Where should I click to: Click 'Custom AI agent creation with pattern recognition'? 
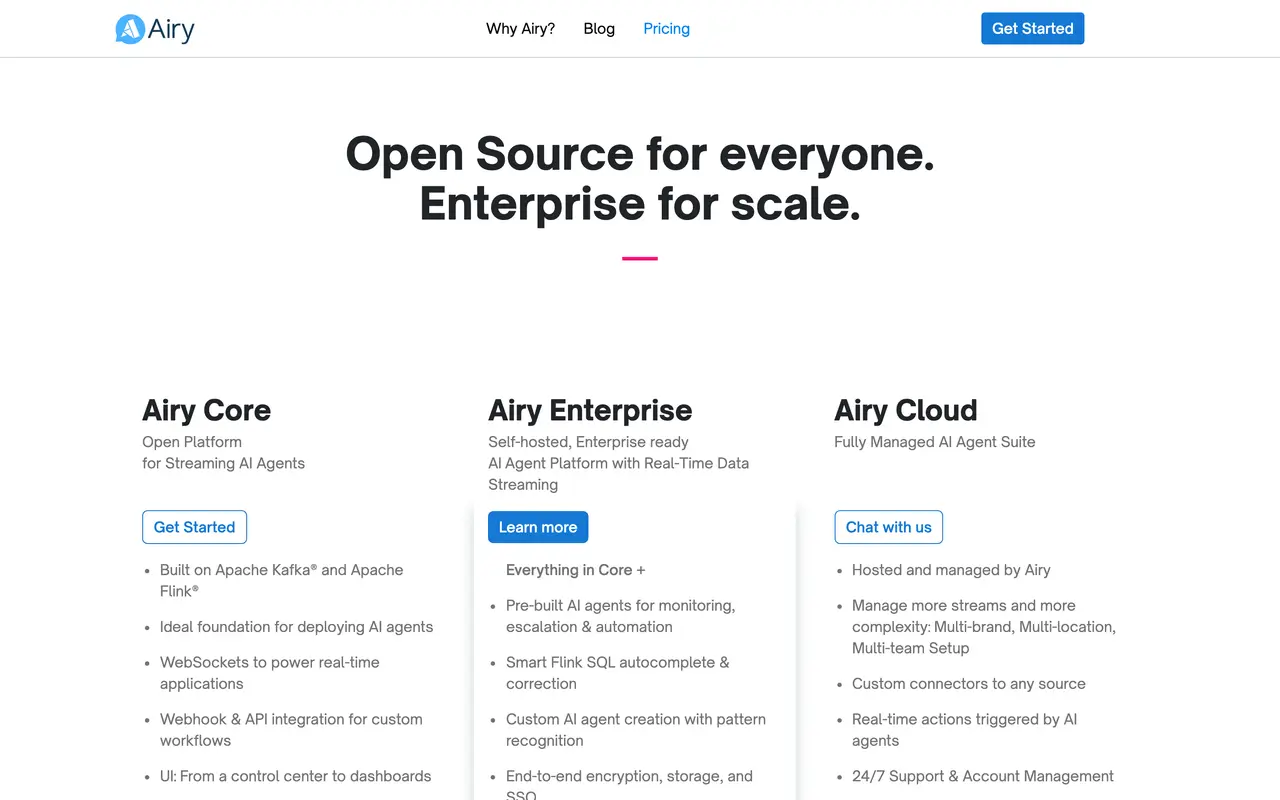point(636,730)
